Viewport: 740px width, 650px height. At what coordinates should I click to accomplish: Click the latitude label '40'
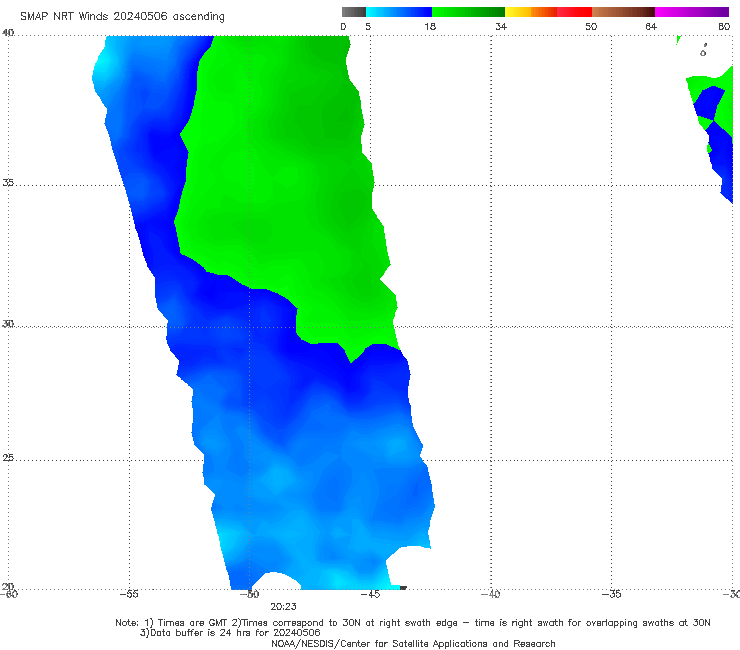[8, 33]
